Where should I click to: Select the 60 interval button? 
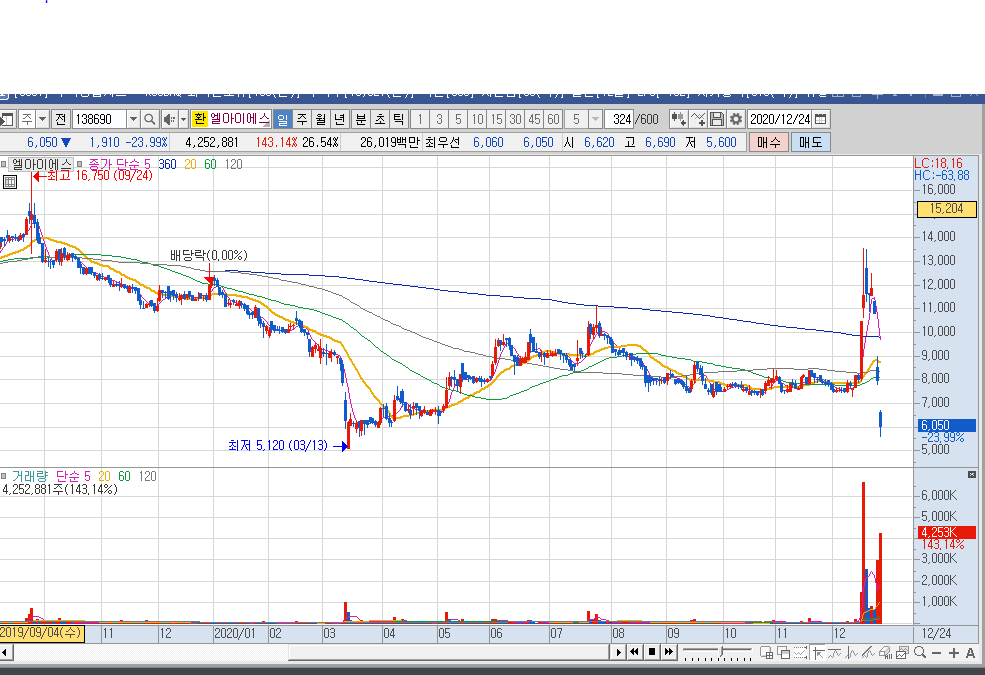click(x=553, y=119)
